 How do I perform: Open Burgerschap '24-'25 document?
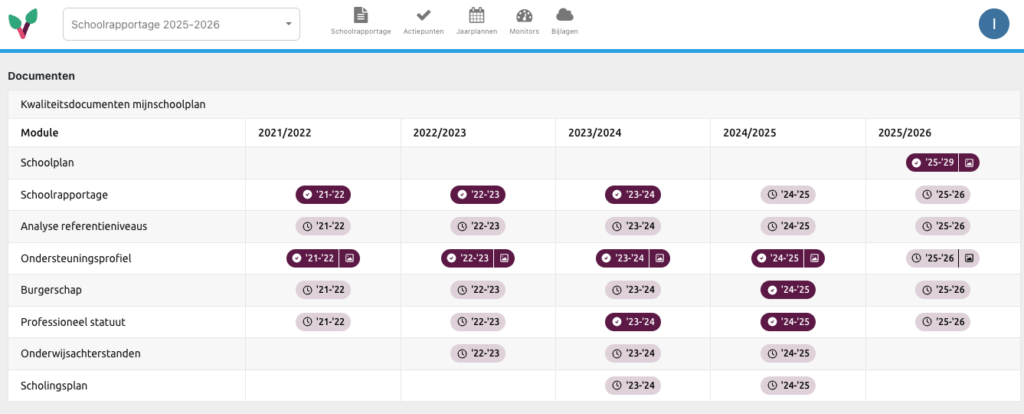(x=787, y=290)
